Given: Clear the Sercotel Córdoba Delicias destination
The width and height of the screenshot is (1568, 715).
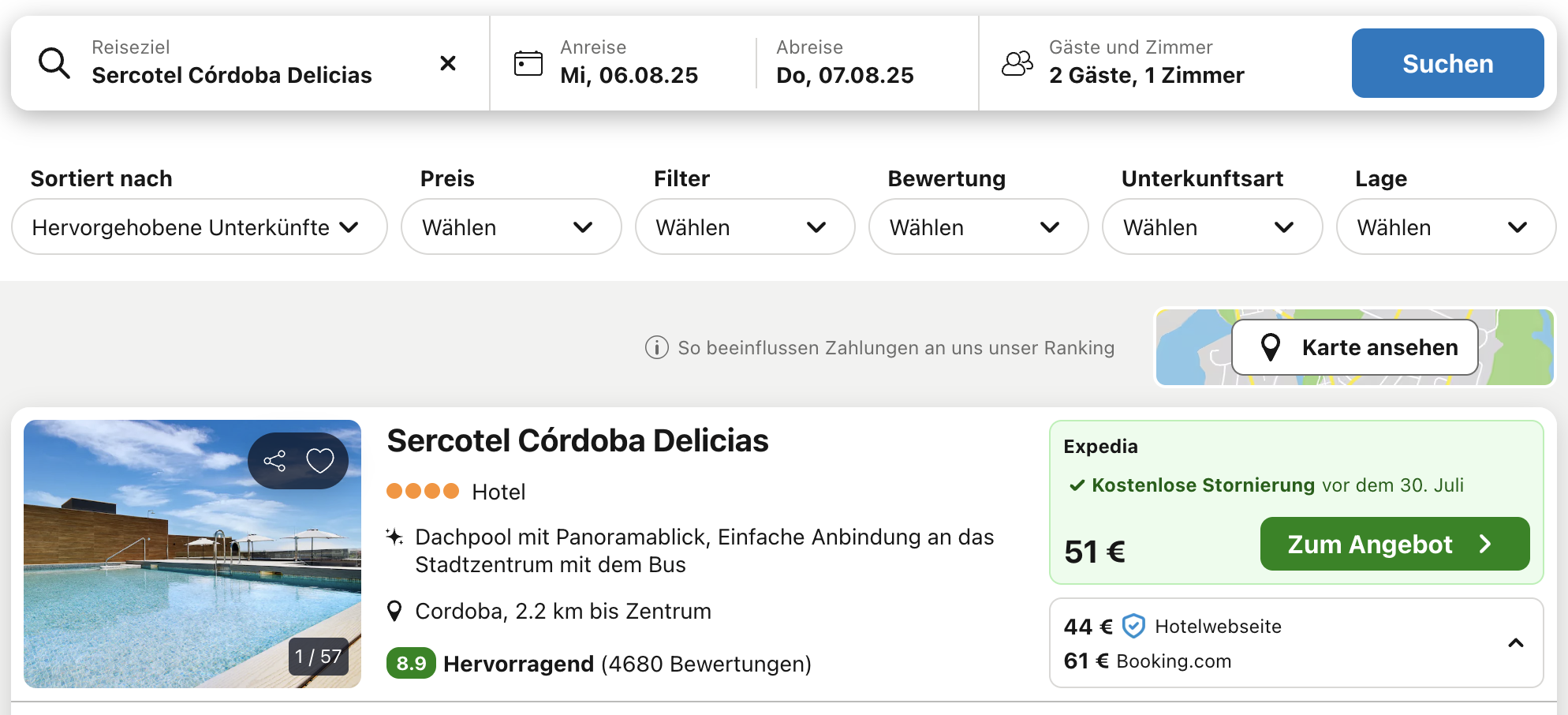Looking at the screenshot, I should pos(448,63).
